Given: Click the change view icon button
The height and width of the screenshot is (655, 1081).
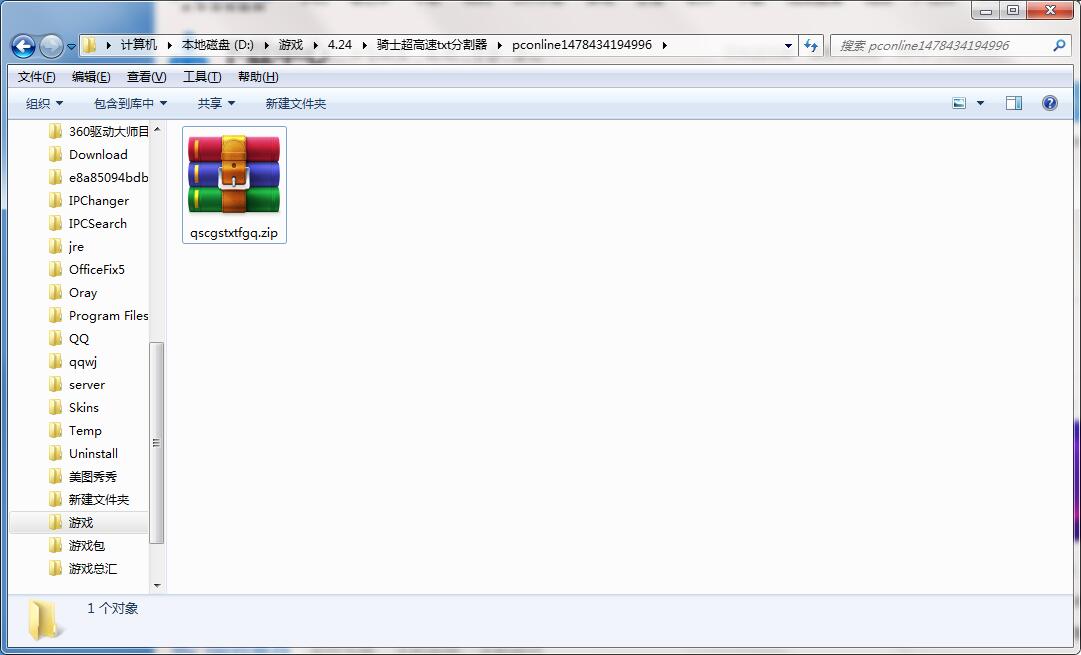Looking at the screenshot, I should [959, 103].
